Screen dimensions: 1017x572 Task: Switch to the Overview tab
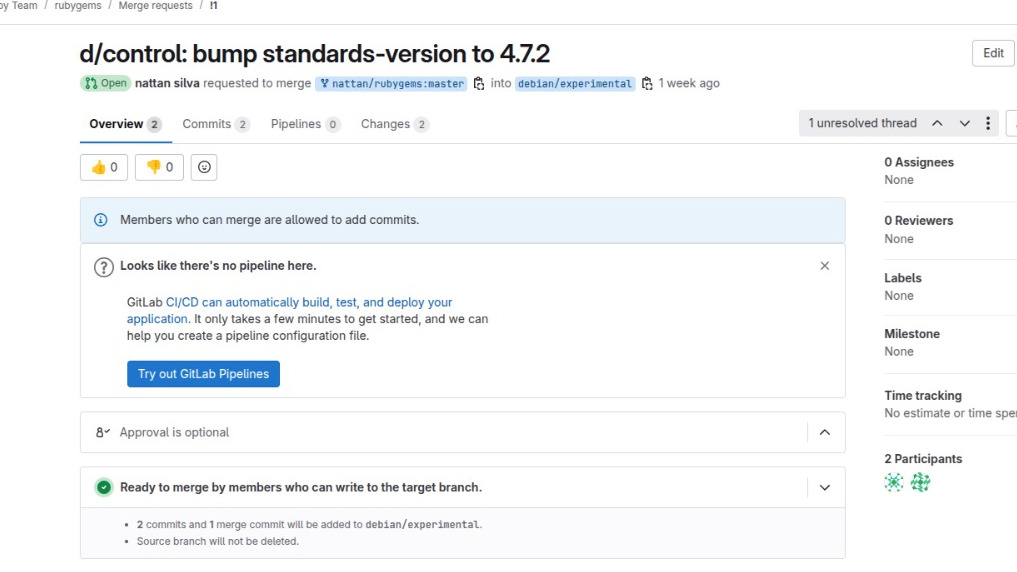[x=126, y=124]
